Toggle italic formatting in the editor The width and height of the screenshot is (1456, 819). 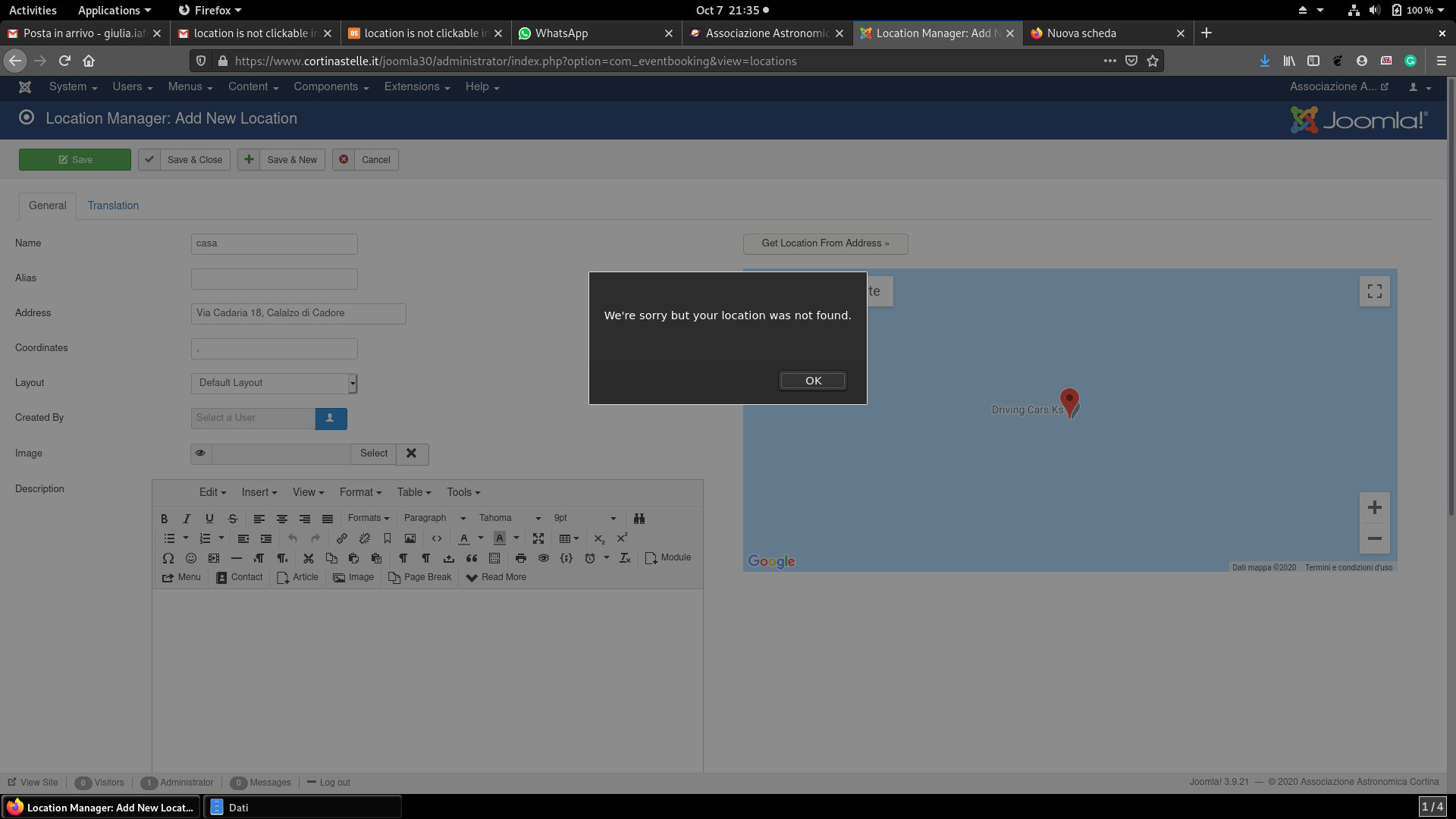point(187,519)
